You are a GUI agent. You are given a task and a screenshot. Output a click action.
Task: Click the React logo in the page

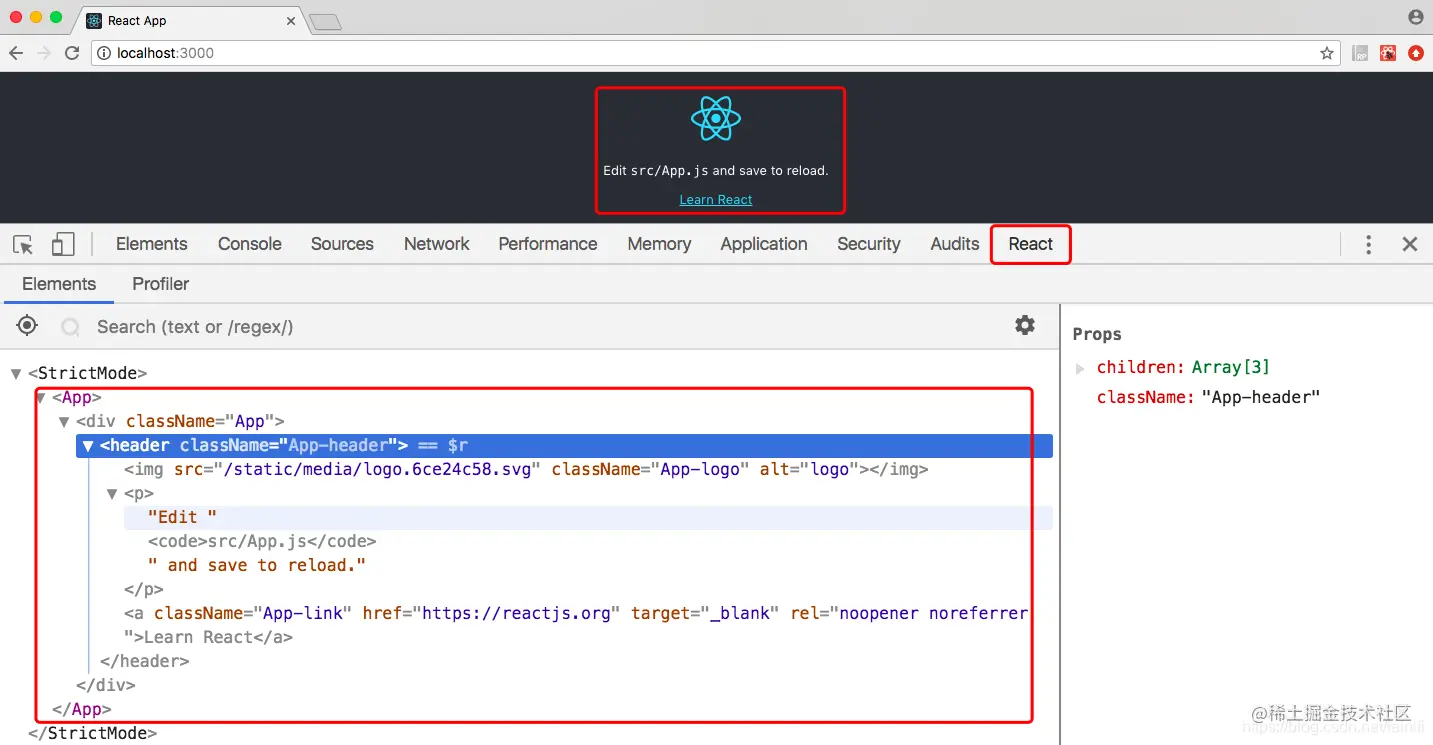pos(716,119)
